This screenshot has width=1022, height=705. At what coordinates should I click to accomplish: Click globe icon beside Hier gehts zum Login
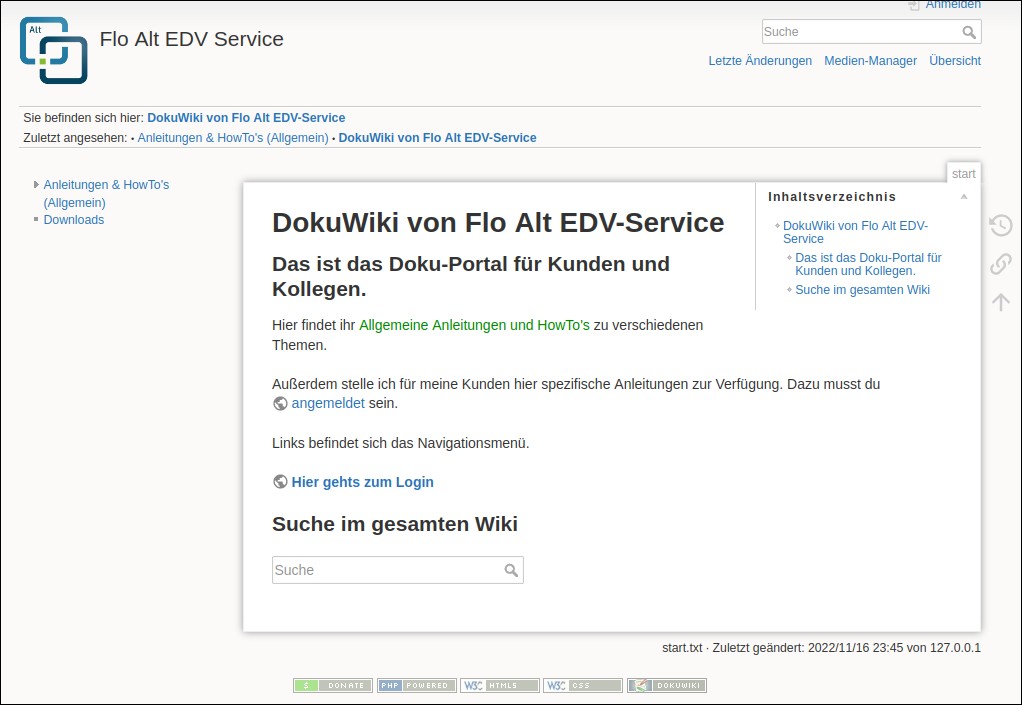pos(280,482)
